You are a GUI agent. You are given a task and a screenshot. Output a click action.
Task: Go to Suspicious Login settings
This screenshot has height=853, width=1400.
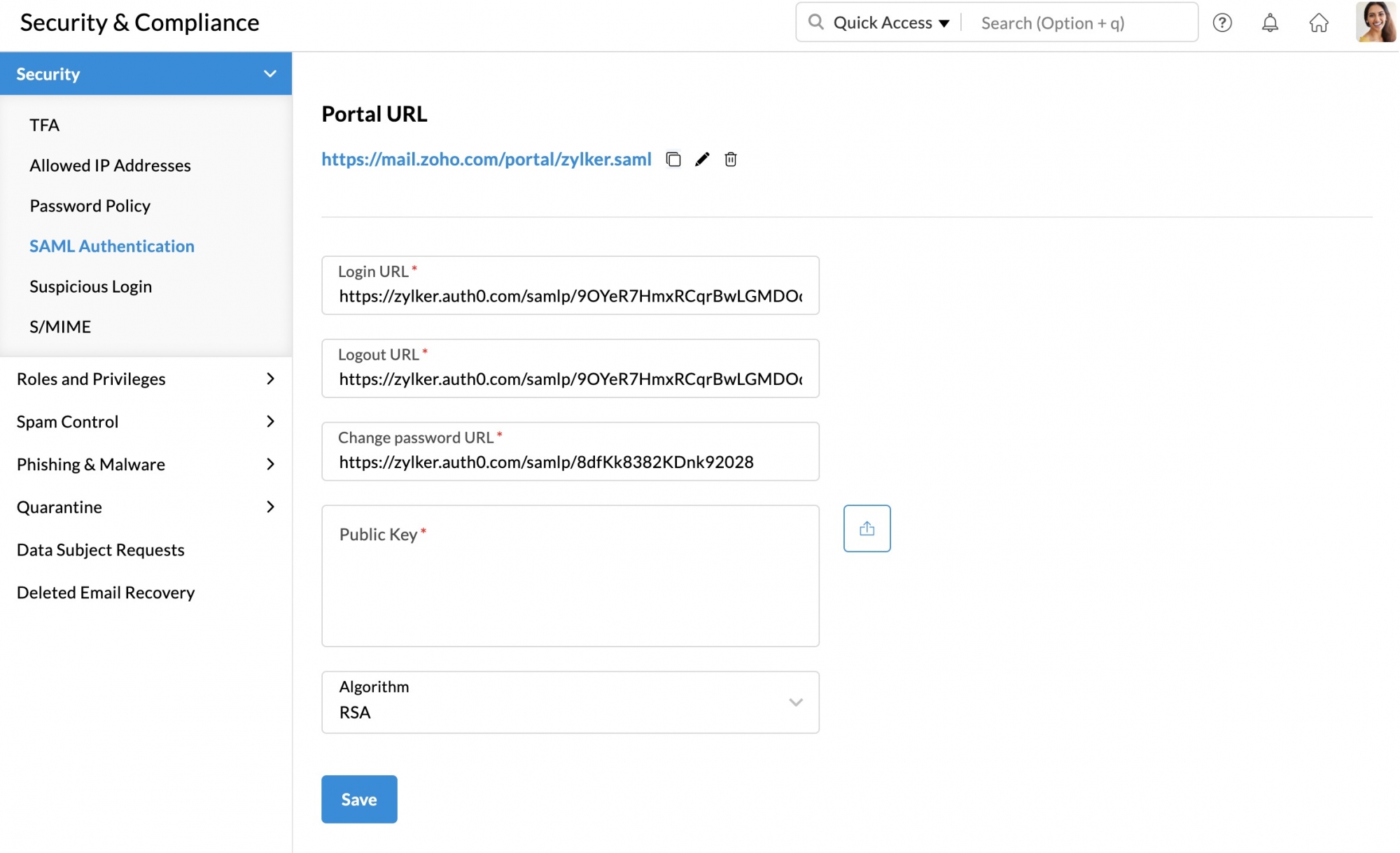click(x=90, y=287)
